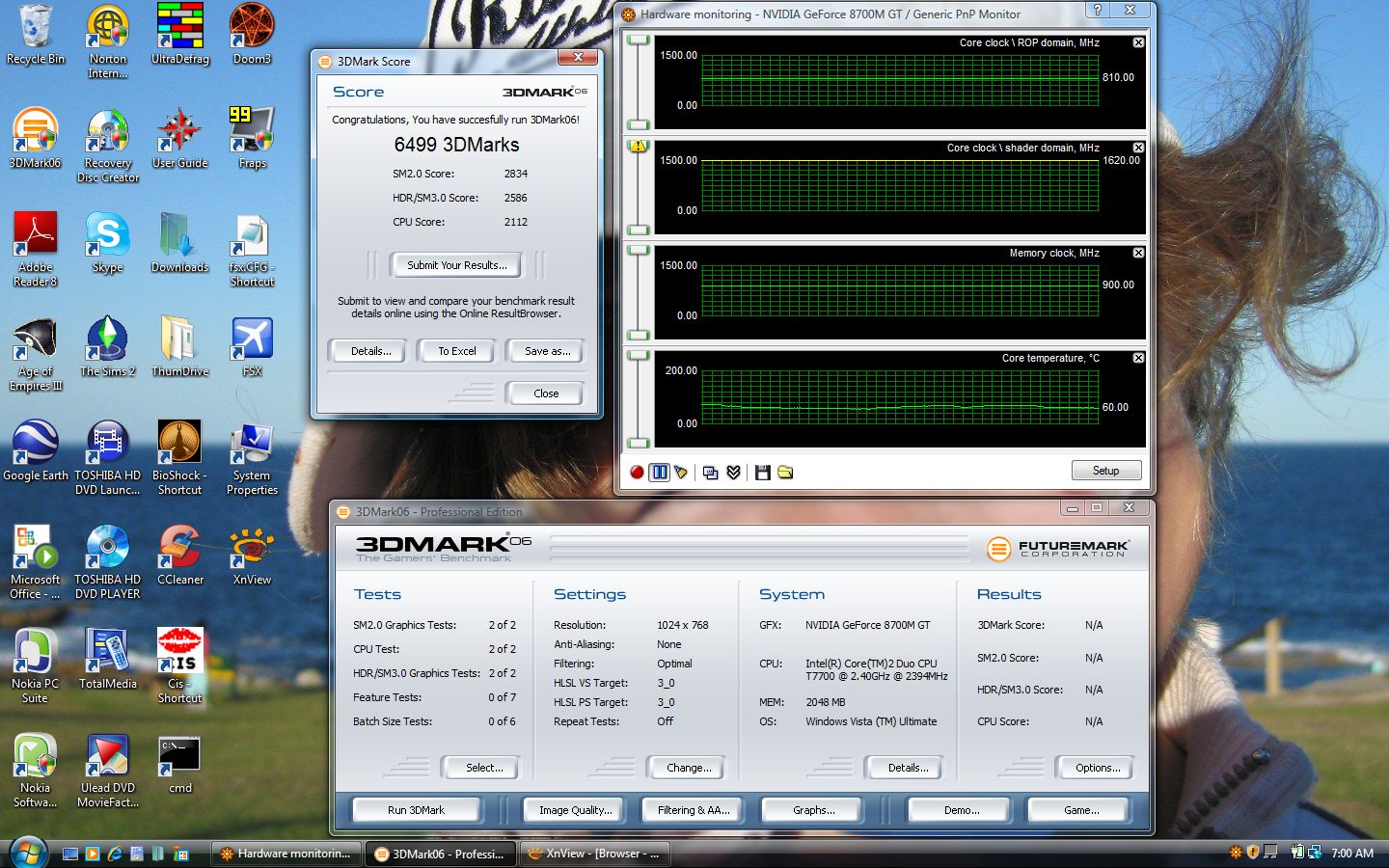Screen dimensions: 1389x868
Task: Hide the Memory clock graph with its X
Action: coord(1138,253)
